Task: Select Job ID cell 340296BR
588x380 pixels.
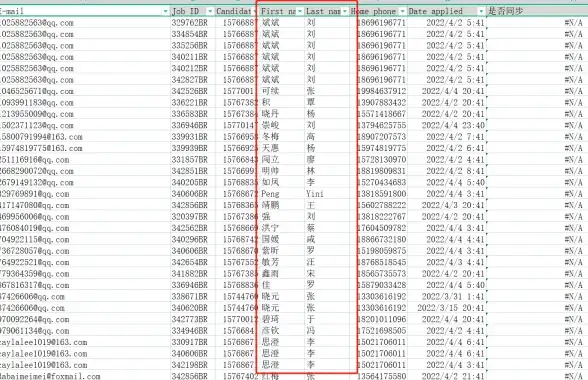Action: [x=189, y=240]
